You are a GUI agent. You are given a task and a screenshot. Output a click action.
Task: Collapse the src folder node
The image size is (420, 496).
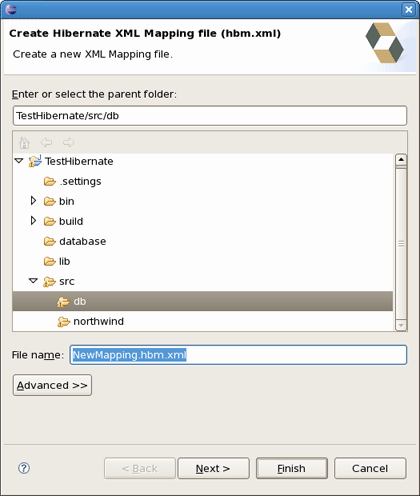tap(33, 281)
